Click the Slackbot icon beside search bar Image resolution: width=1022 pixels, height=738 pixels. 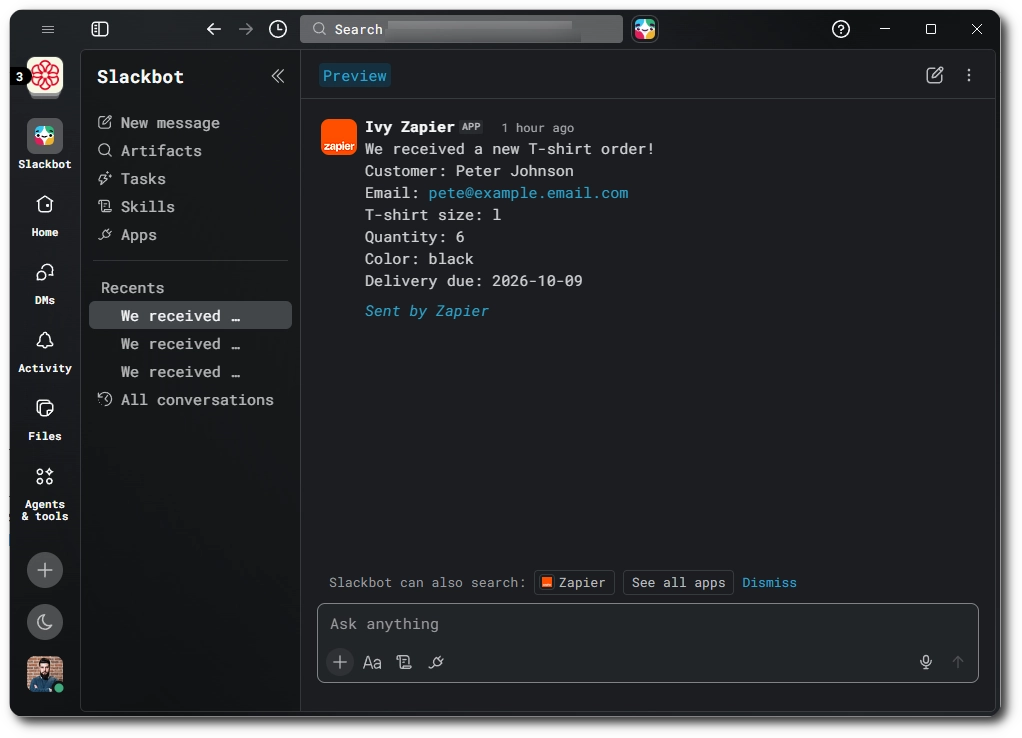[x=645, y=29]
